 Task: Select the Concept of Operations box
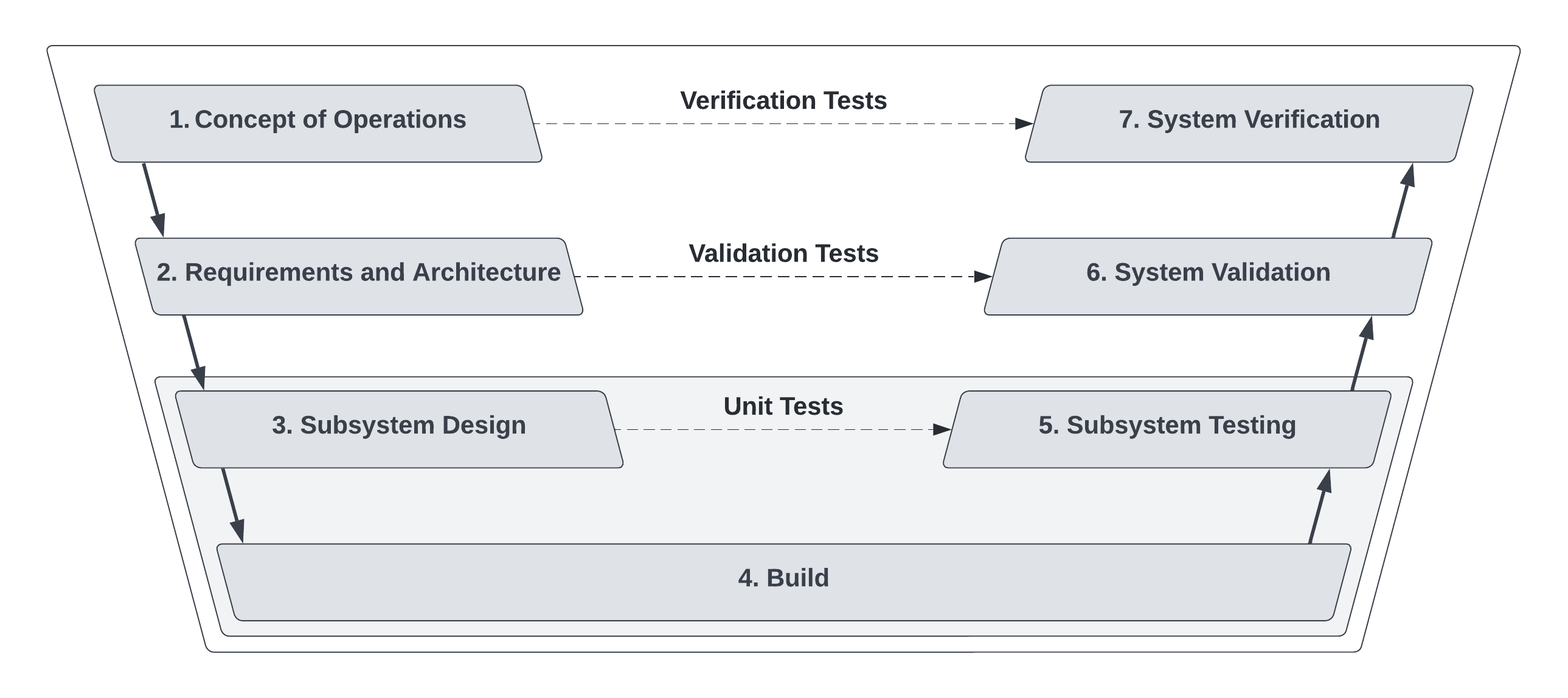(x=317, y=123)
